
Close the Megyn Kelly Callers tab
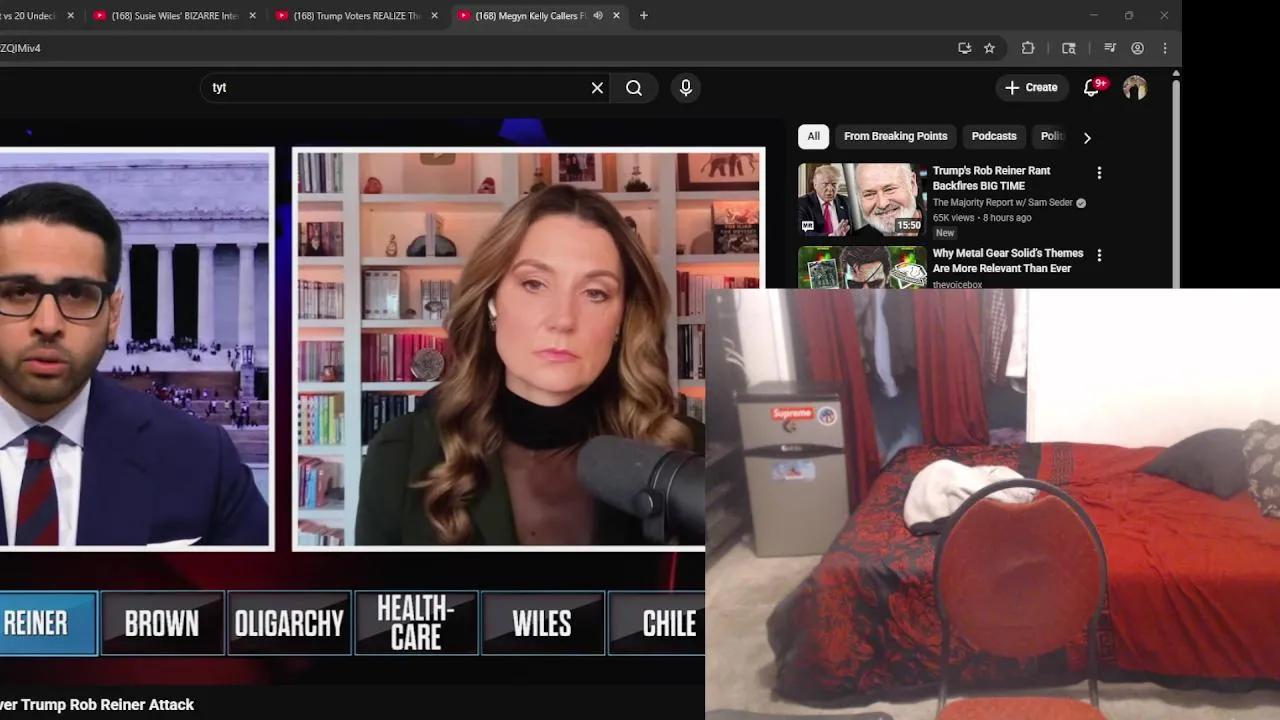pos(616,16)
